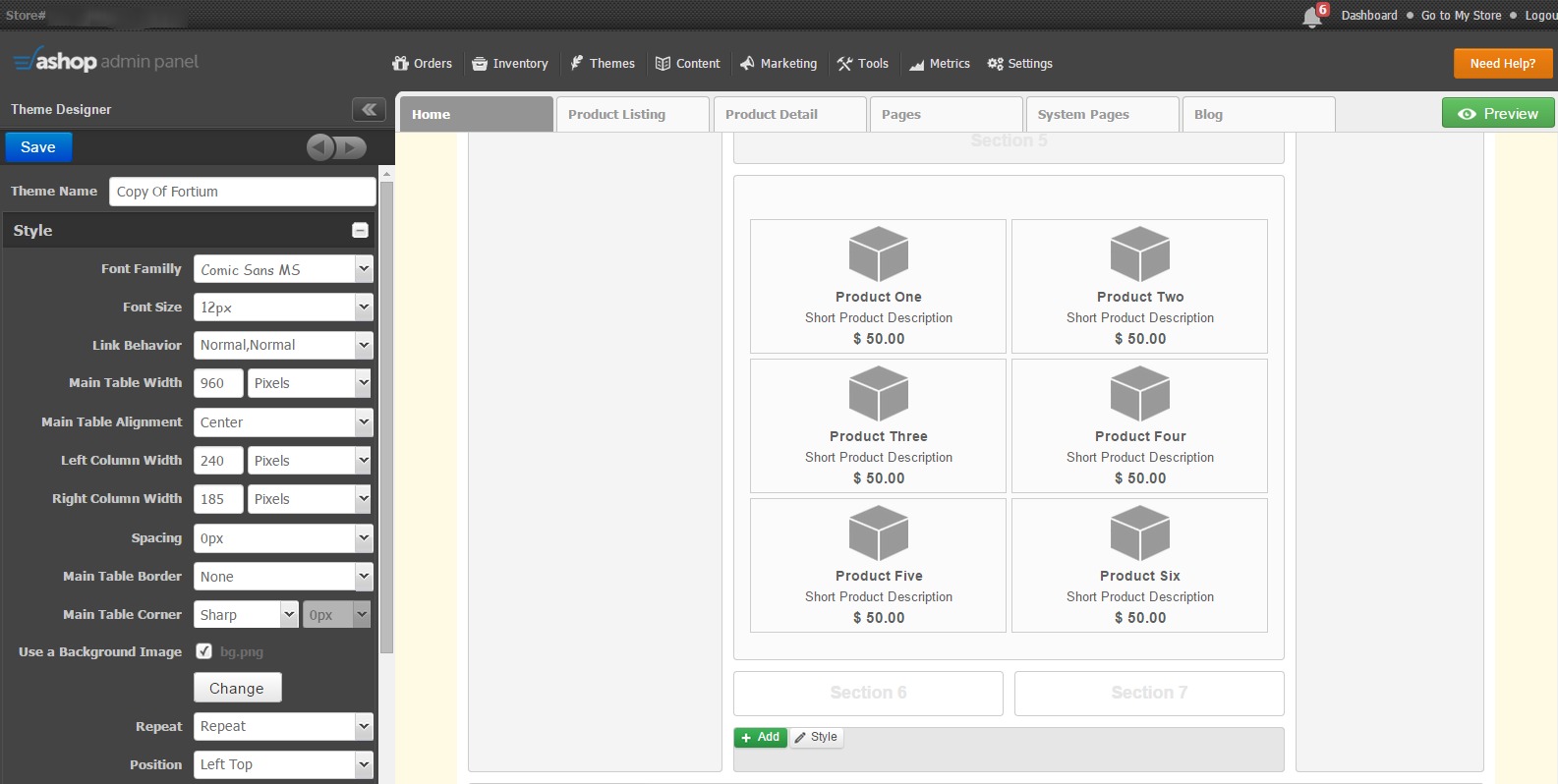Collapse the Style section minus icon

point(360,230)
